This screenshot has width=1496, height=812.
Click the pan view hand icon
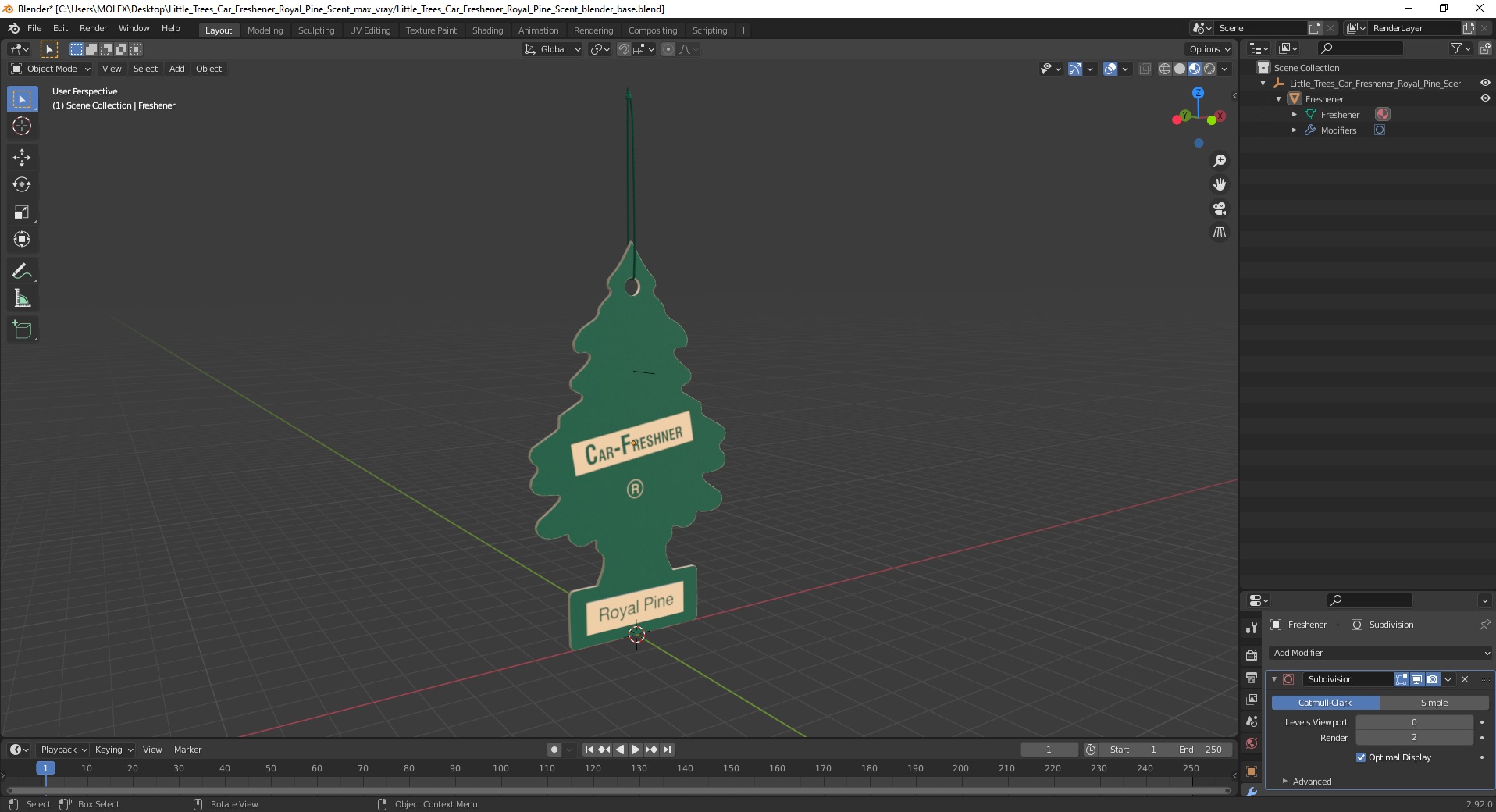pos(1219,185)
